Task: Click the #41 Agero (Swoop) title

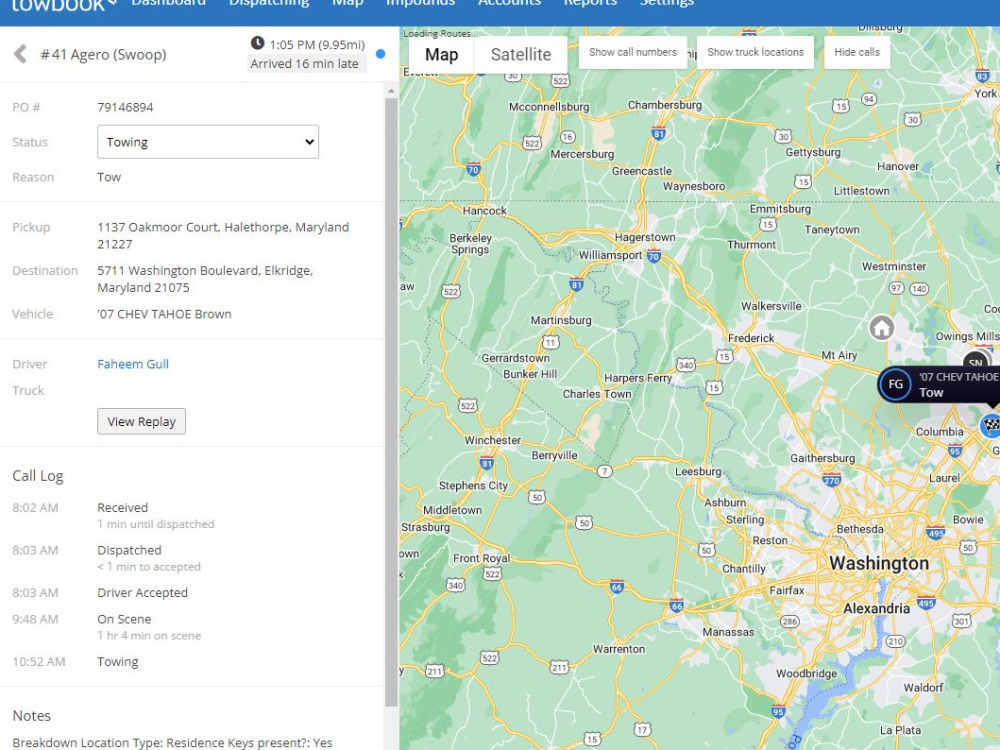Action: tap(103, 55)
